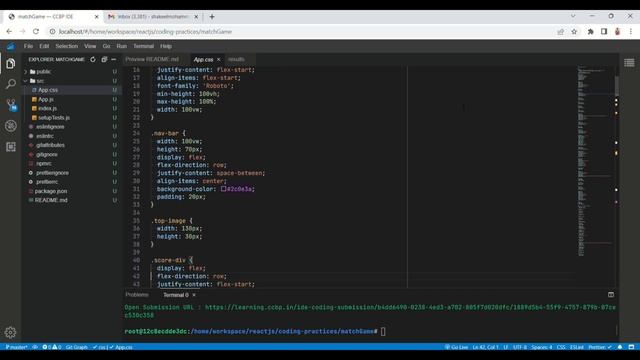Click Go Live in status bar

[456, 347]
